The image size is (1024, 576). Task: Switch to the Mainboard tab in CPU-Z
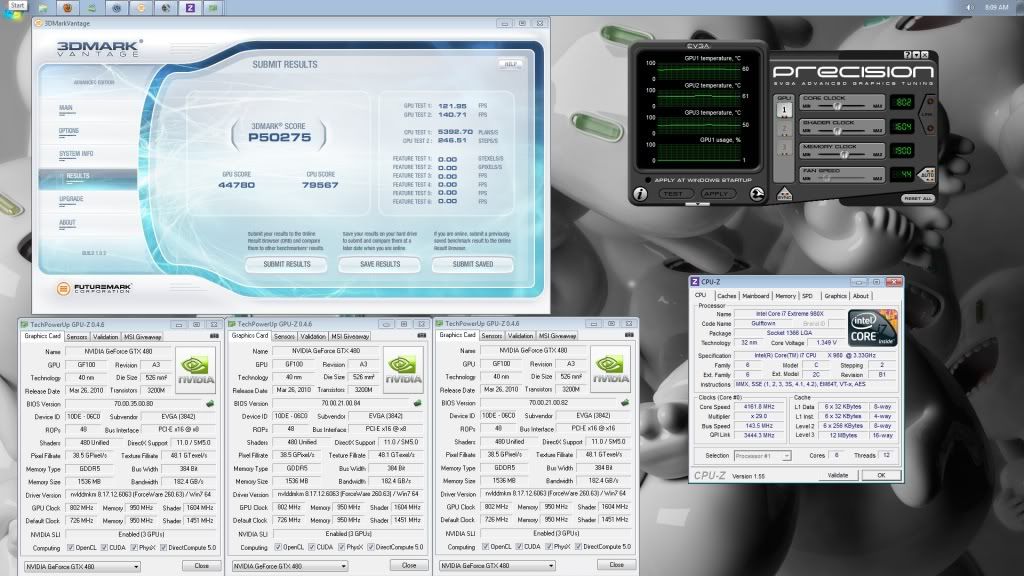point(756,296)
